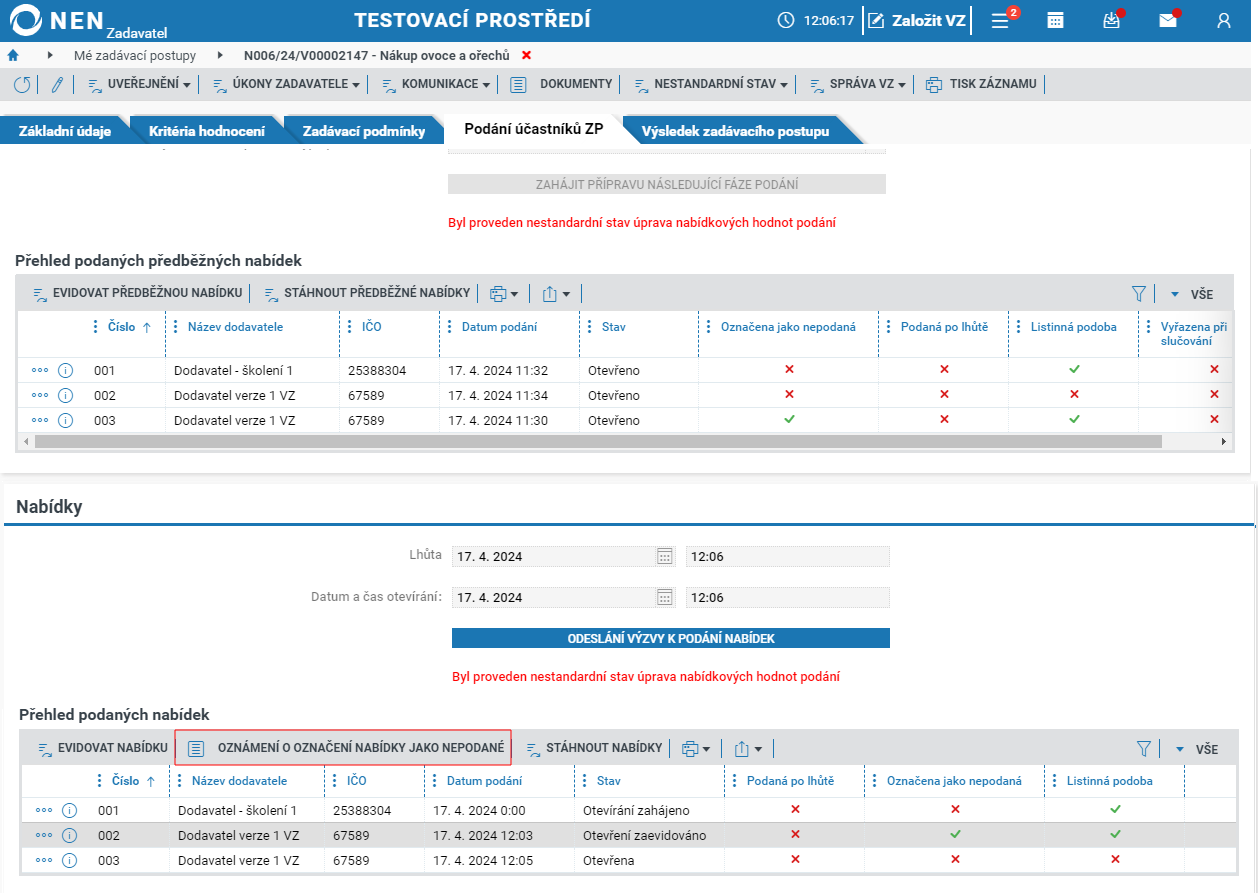Open the mail envelope icon in header
The height and width of the screenshot is (893, 1258).
(1167, 20)
